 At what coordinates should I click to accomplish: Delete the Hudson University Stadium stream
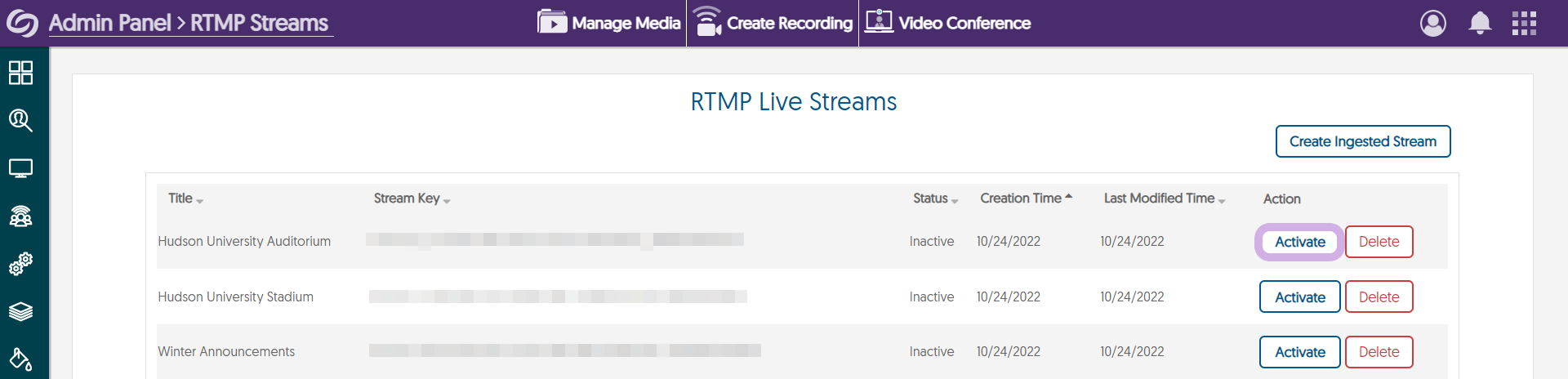click(x=1379, y=297)
